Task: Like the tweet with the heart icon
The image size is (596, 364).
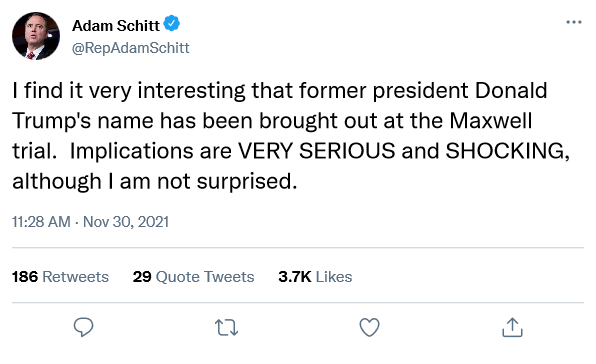Action: 369,327
